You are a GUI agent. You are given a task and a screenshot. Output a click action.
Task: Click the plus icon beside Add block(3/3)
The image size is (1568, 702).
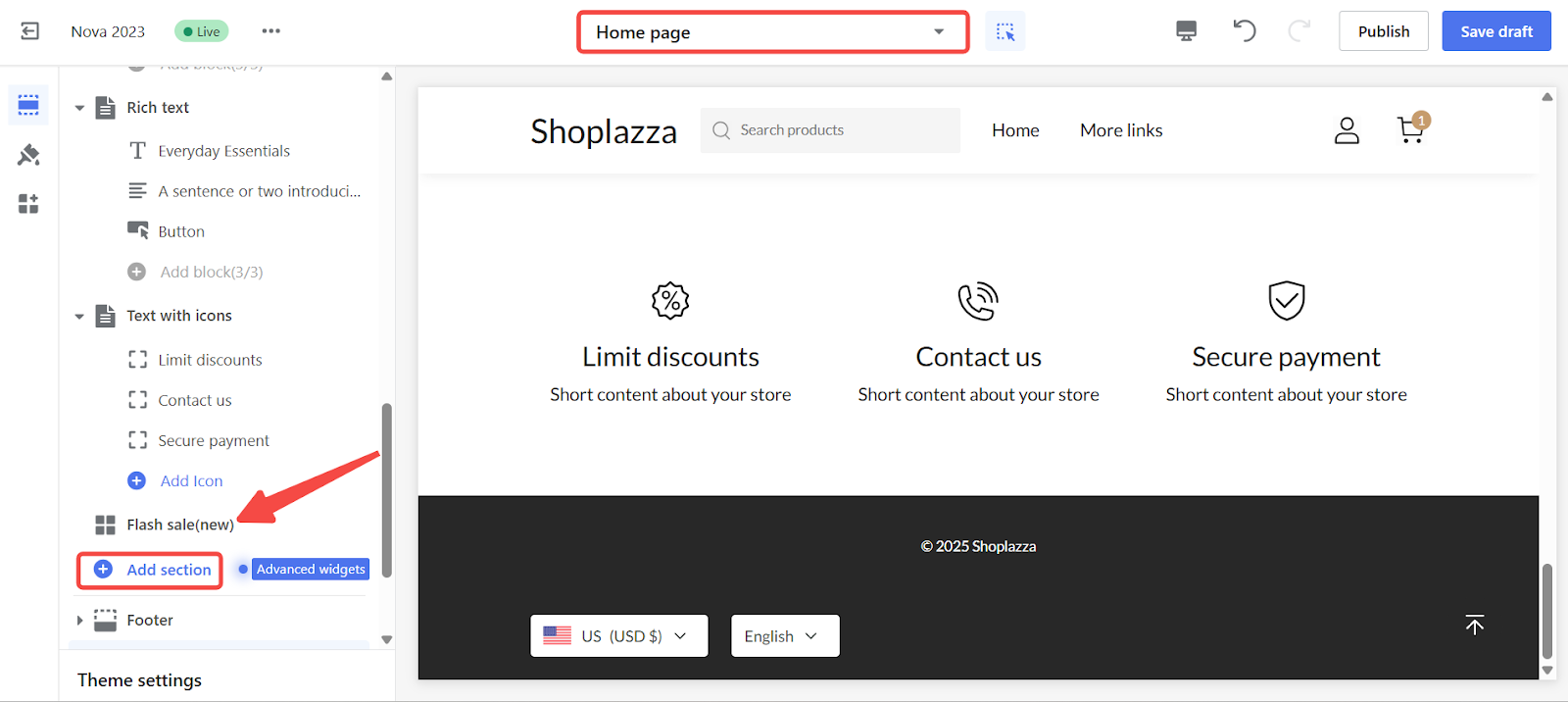[136, 272]
